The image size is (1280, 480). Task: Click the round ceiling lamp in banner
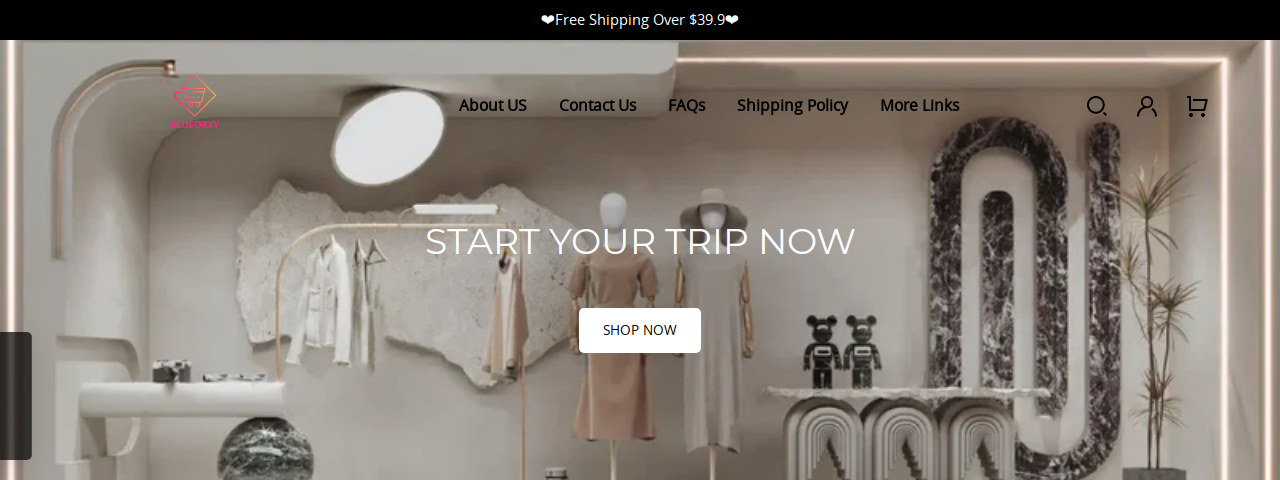coord(388,137)
